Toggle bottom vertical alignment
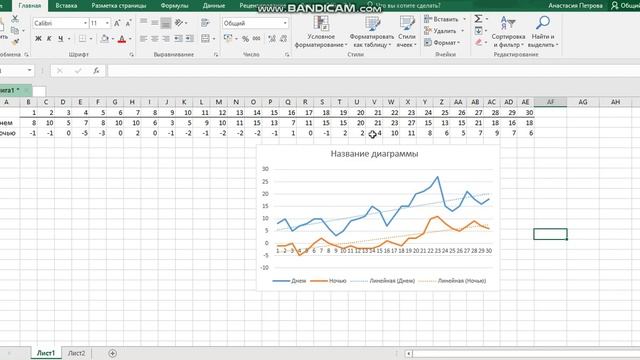The image size is (640, 360). pos(166,23)
